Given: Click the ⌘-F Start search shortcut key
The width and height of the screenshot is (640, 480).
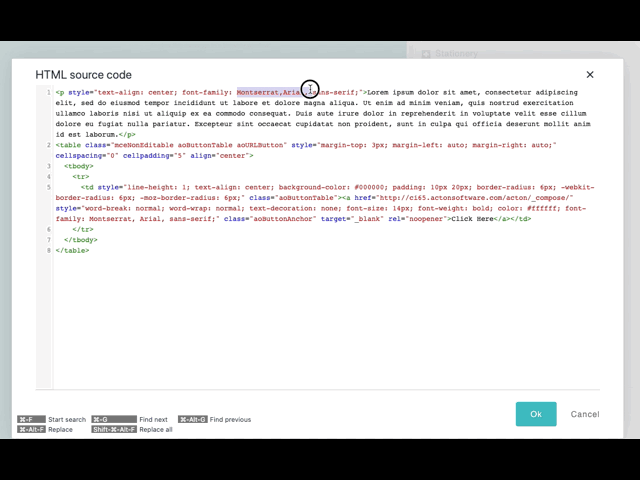Looking at the screenshot, I should coord(31,419).
